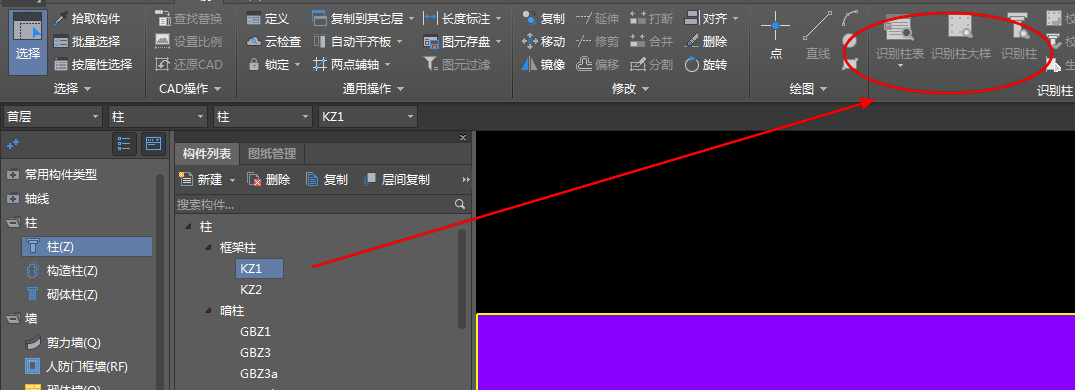Viewport: 1075px width, 390px height.
Task: Click the search magnifier icon
Action: pos(460,204)
